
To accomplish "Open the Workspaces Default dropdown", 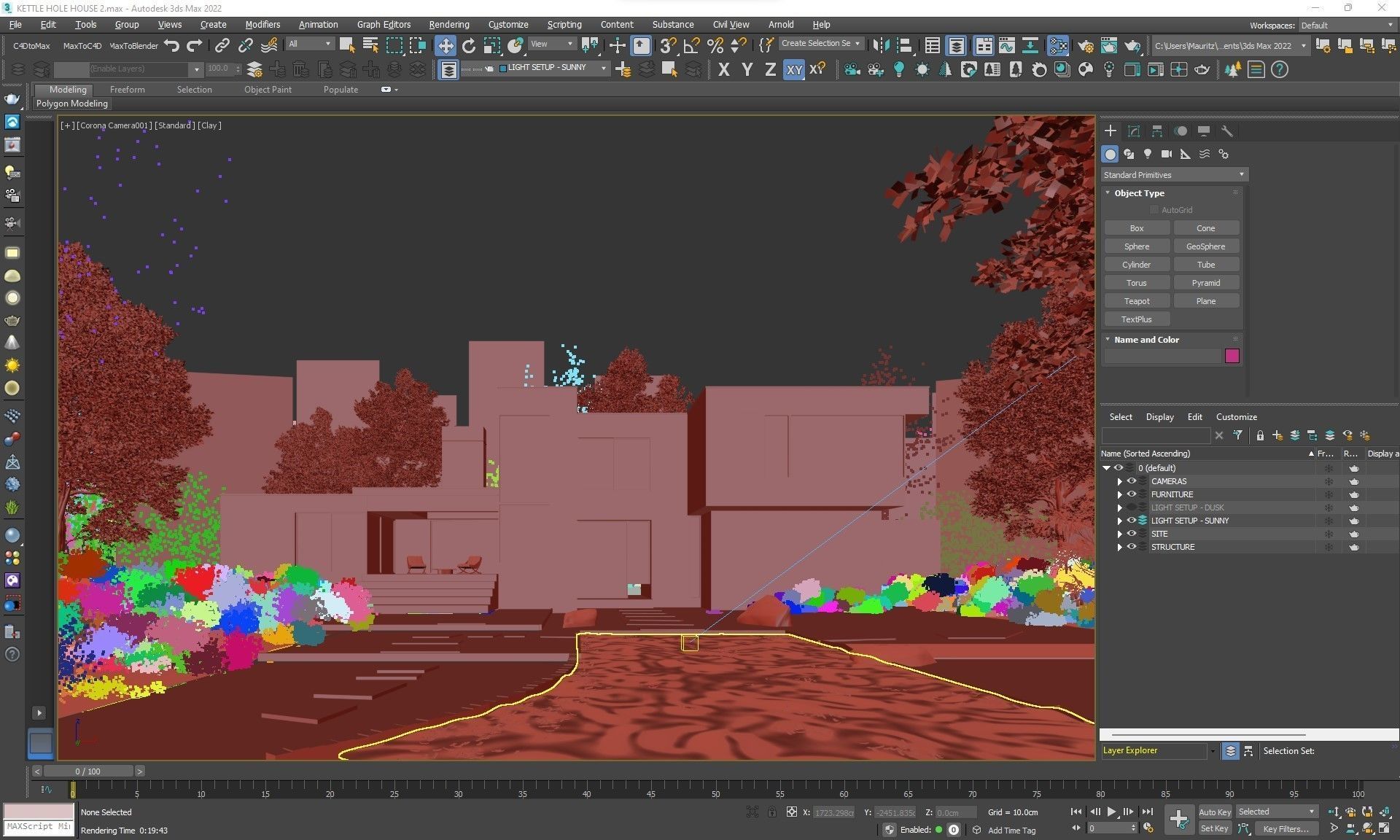I will [x=1346, y=25].
